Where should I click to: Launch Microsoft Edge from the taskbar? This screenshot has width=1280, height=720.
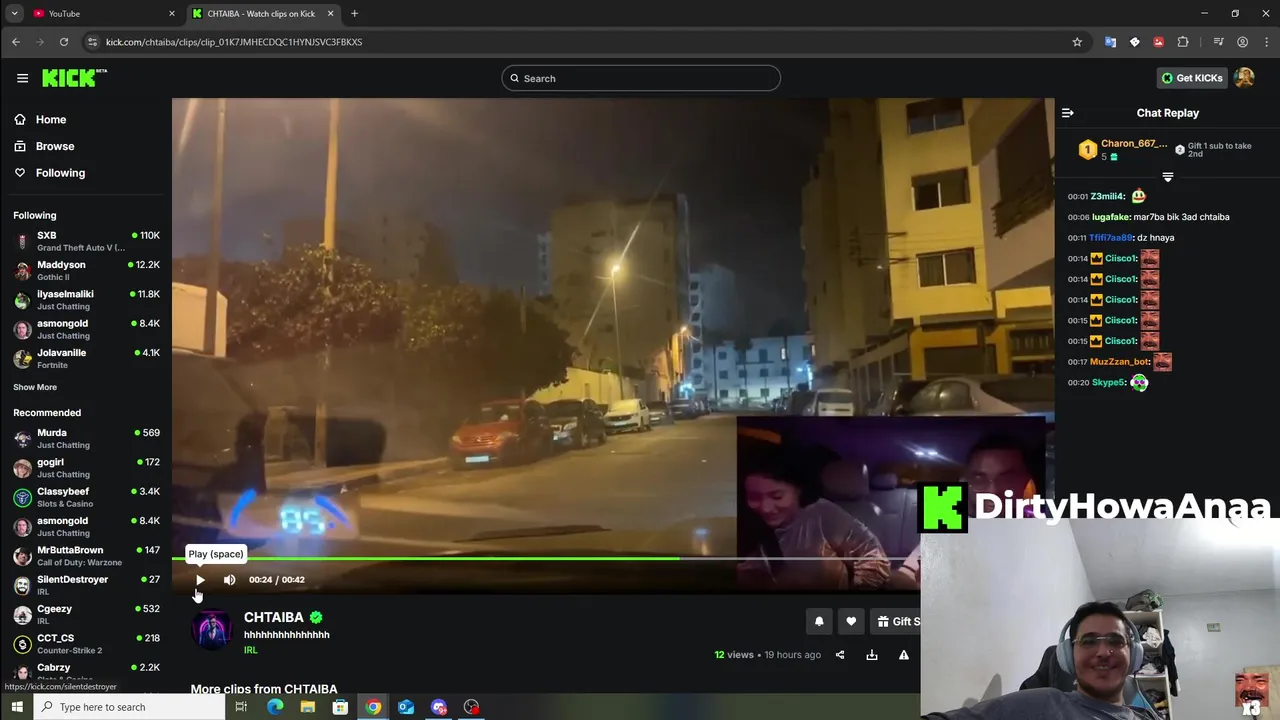[x=275, y=707]
